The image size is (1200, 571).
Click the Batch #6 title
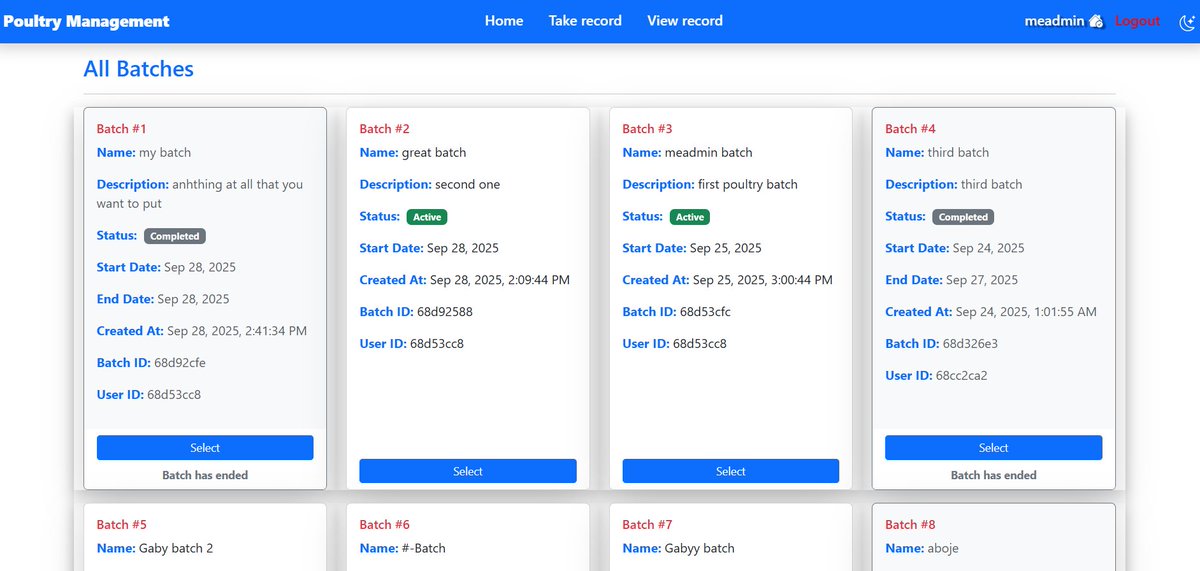click(x=385, y=525)
